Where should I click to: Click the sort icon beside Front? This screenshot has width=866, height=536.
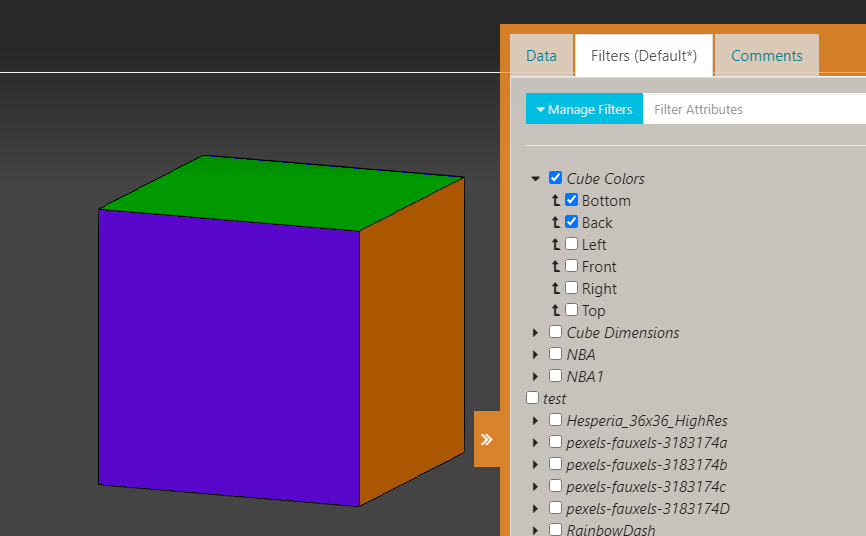click(x=556, y=266)
